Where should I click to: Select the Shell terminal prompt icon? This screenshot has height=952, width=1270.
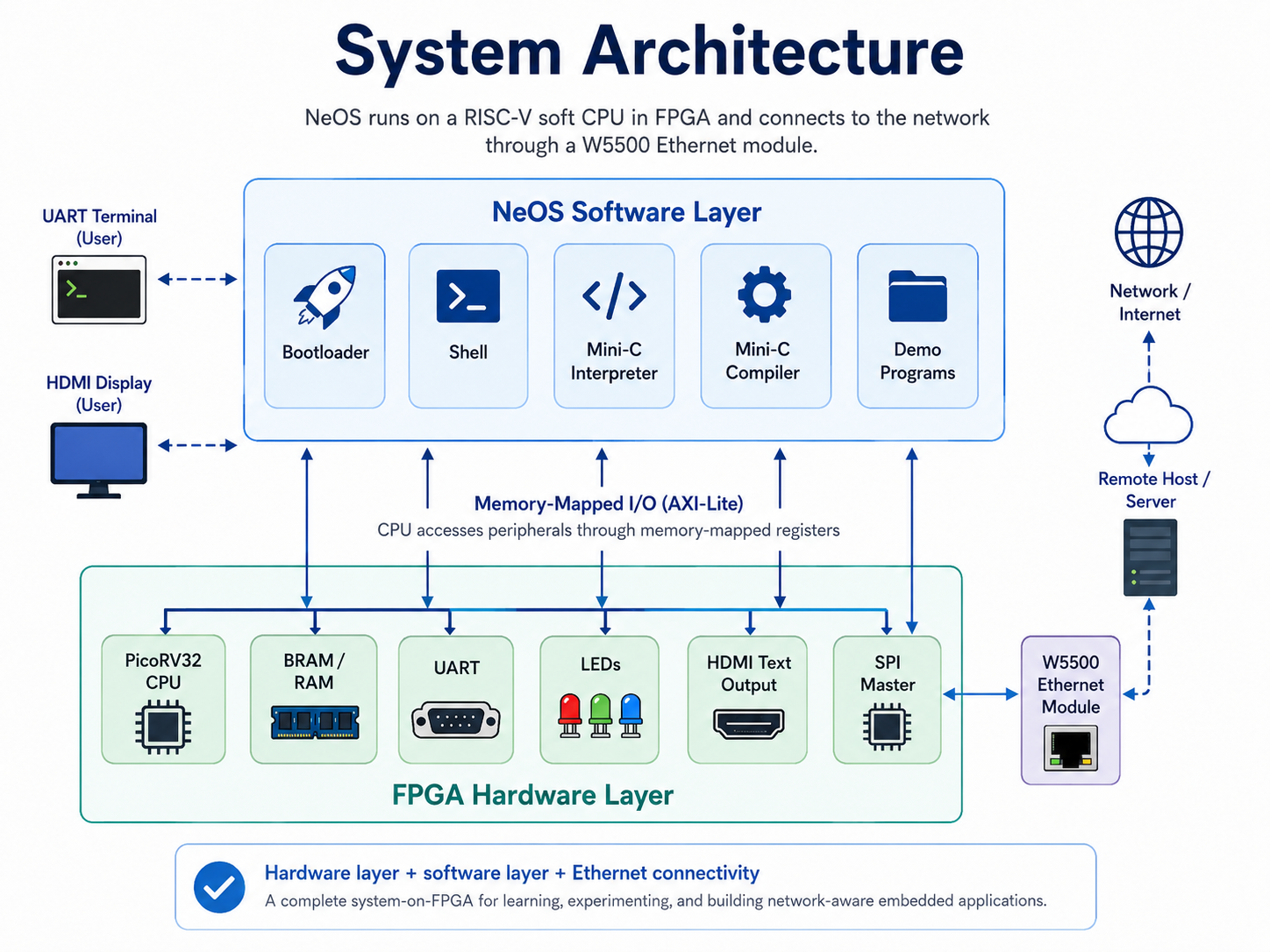(x=468, y=296)
